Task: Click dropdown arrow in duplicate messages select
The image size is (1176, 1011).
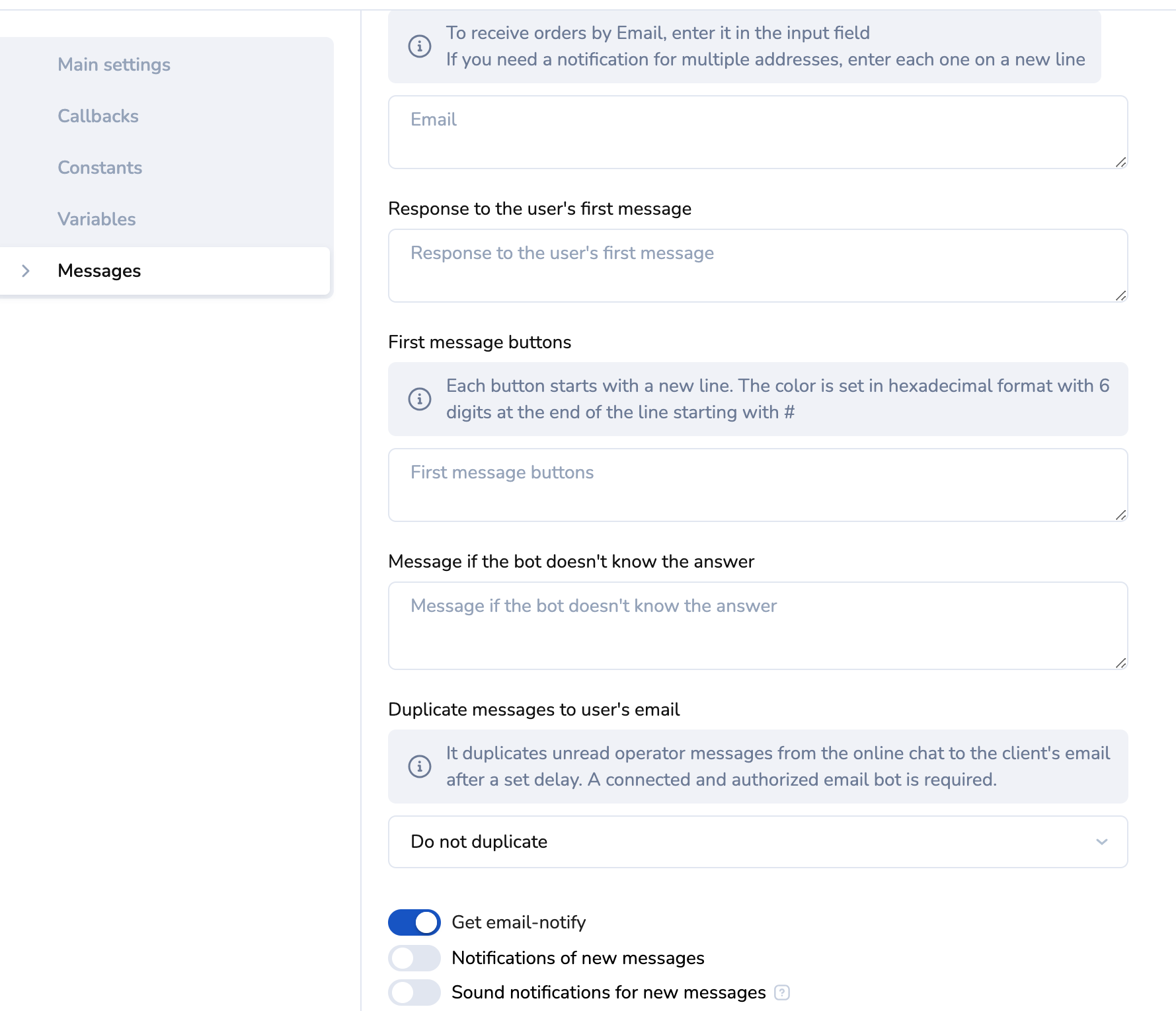Action: pyautogui.click(x=1101, y=842)
